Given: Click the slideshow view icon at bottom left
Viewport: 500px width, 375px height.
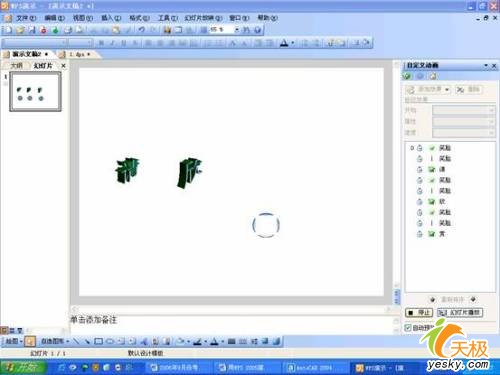Looking at the screenshot, I should [20, 330].
